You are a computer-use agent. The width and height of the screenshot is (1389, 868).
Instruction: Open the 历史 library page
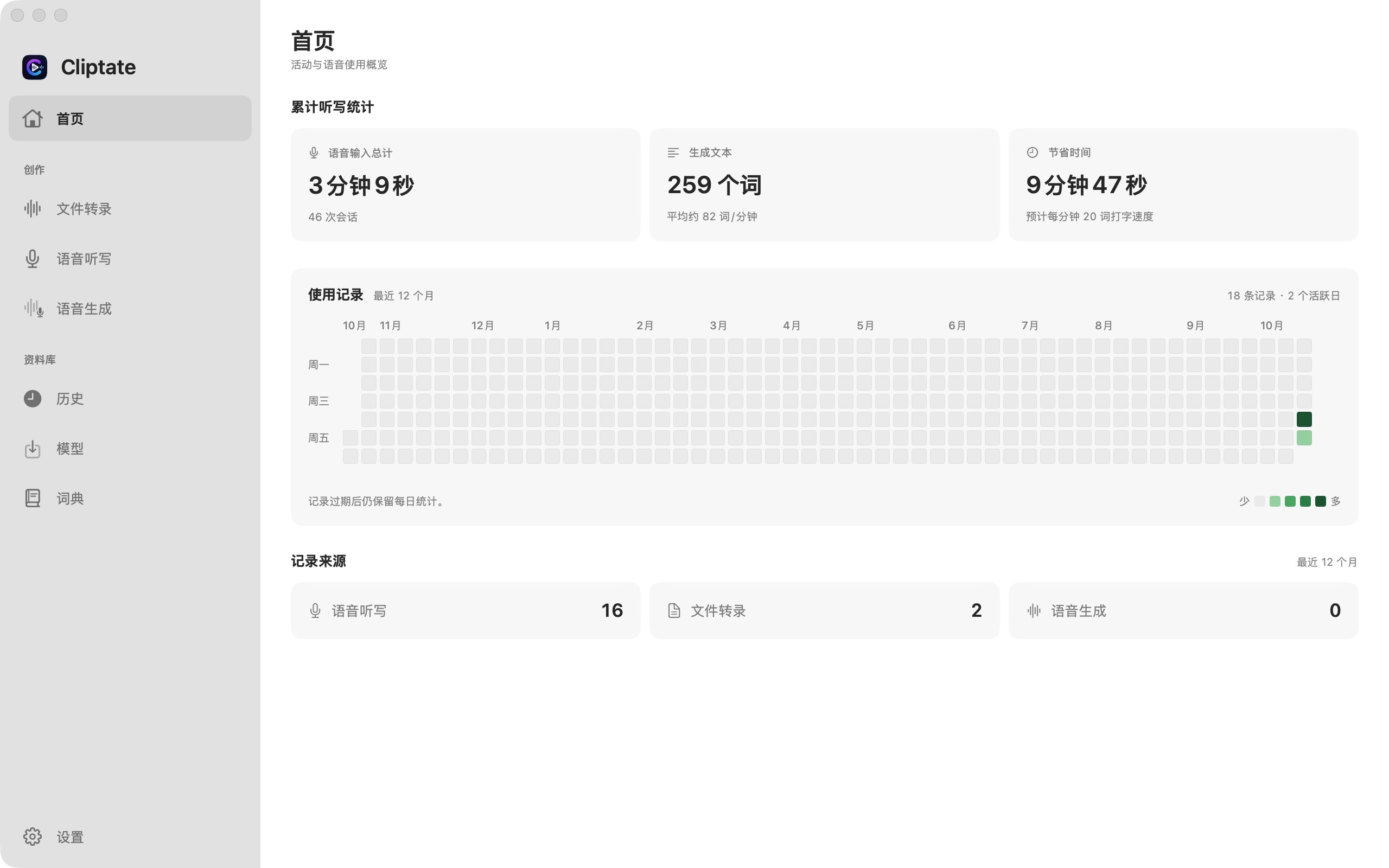pyautogui.click(x=130, y=398)
